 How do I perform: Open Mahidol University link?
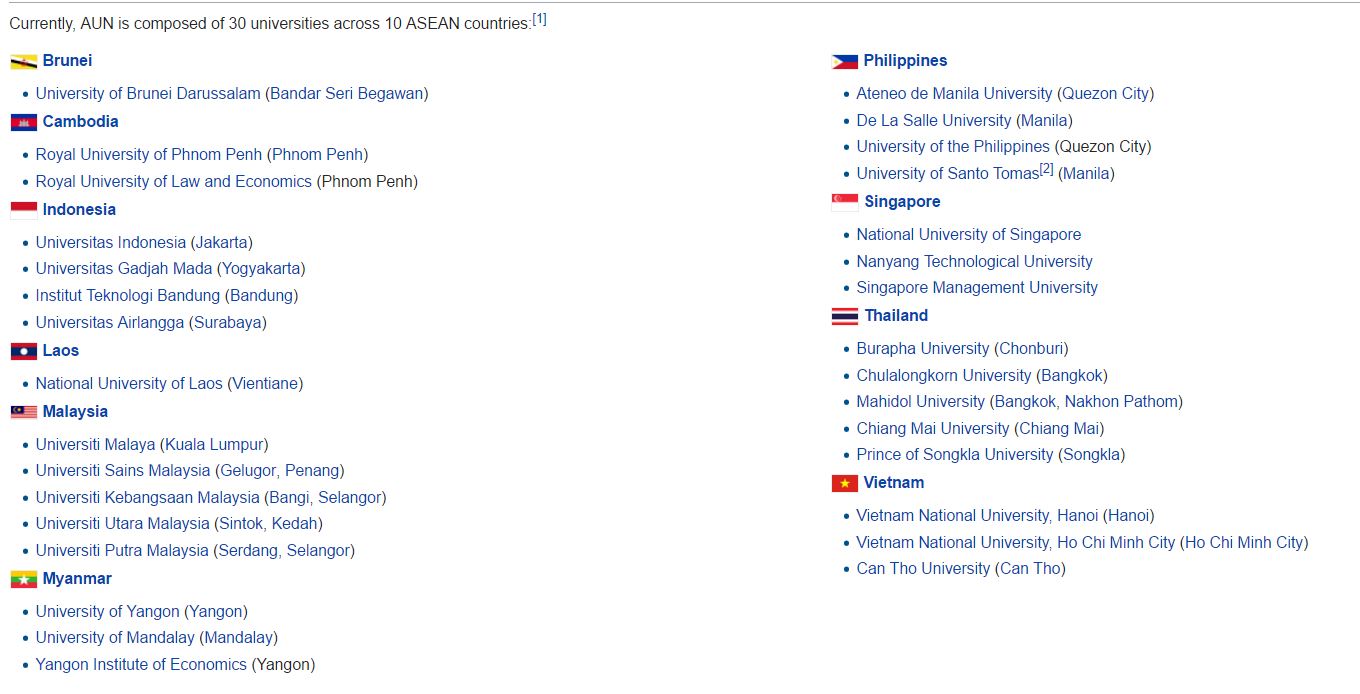click(x=920, y=402)
